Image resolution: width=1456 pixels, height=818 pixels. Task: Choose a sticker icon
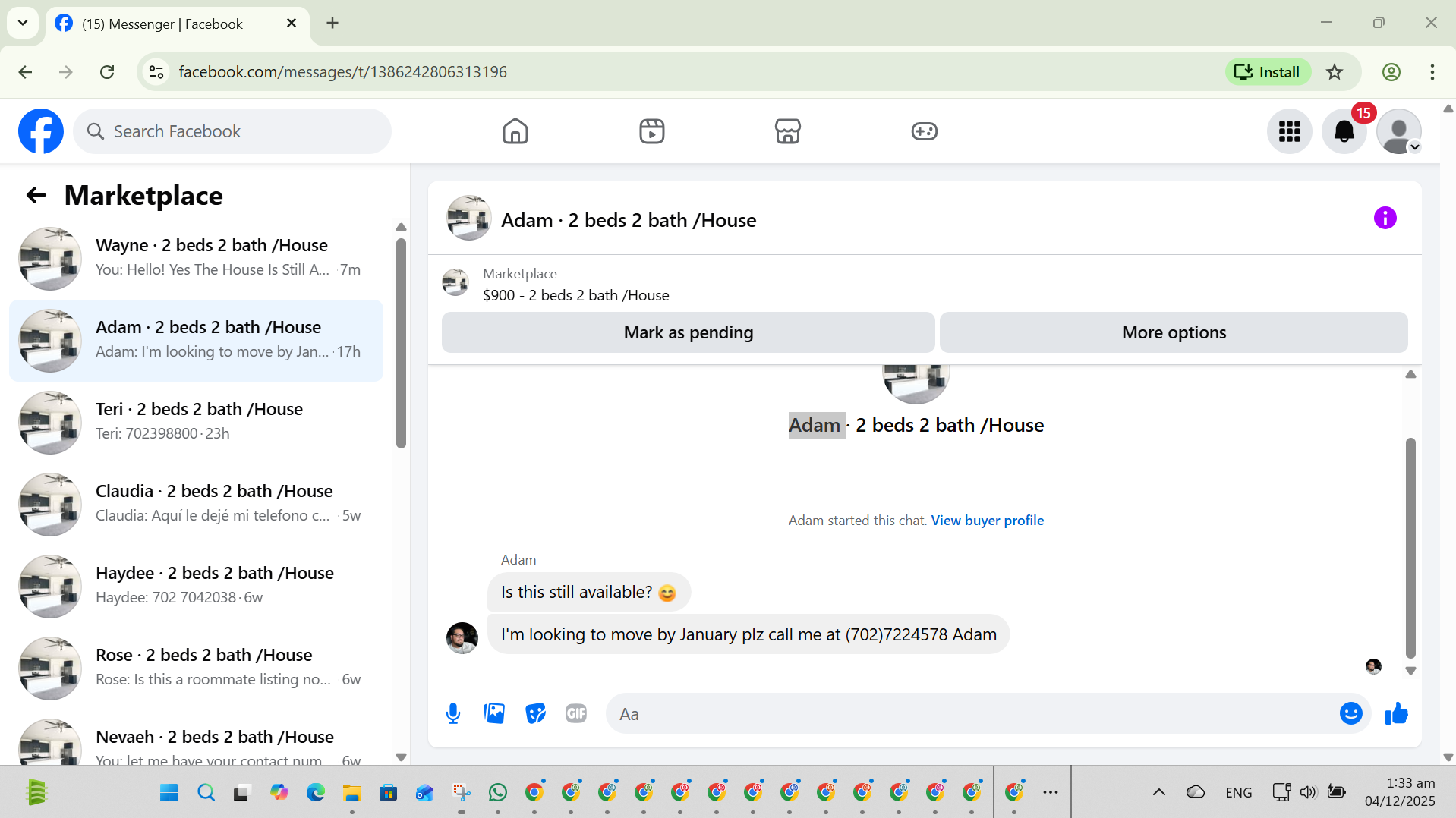click(535, 713)
